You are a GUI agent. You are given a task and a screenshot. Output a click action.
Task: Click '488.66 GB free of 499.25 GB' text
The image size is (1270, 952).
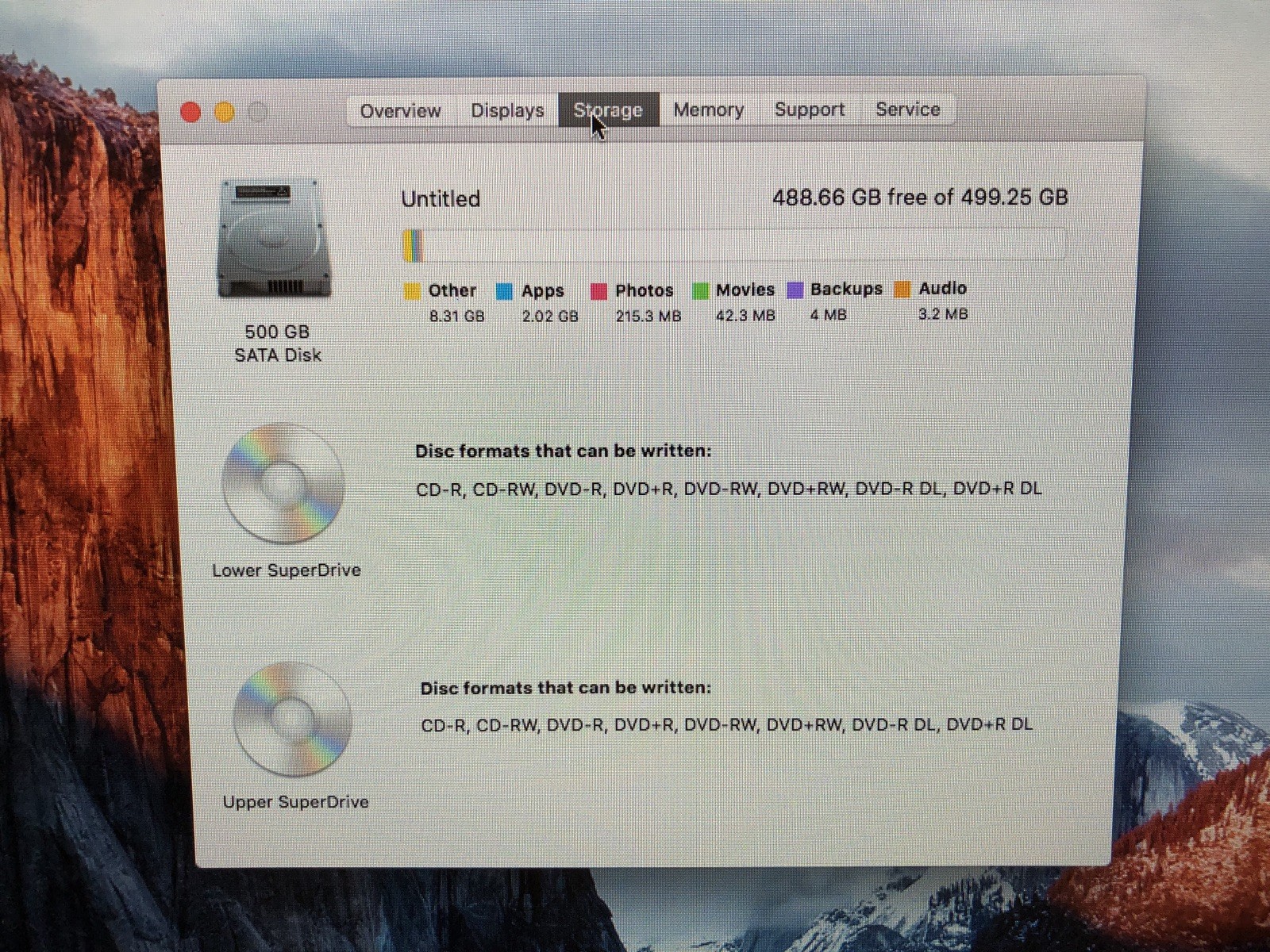pos(920,197)
